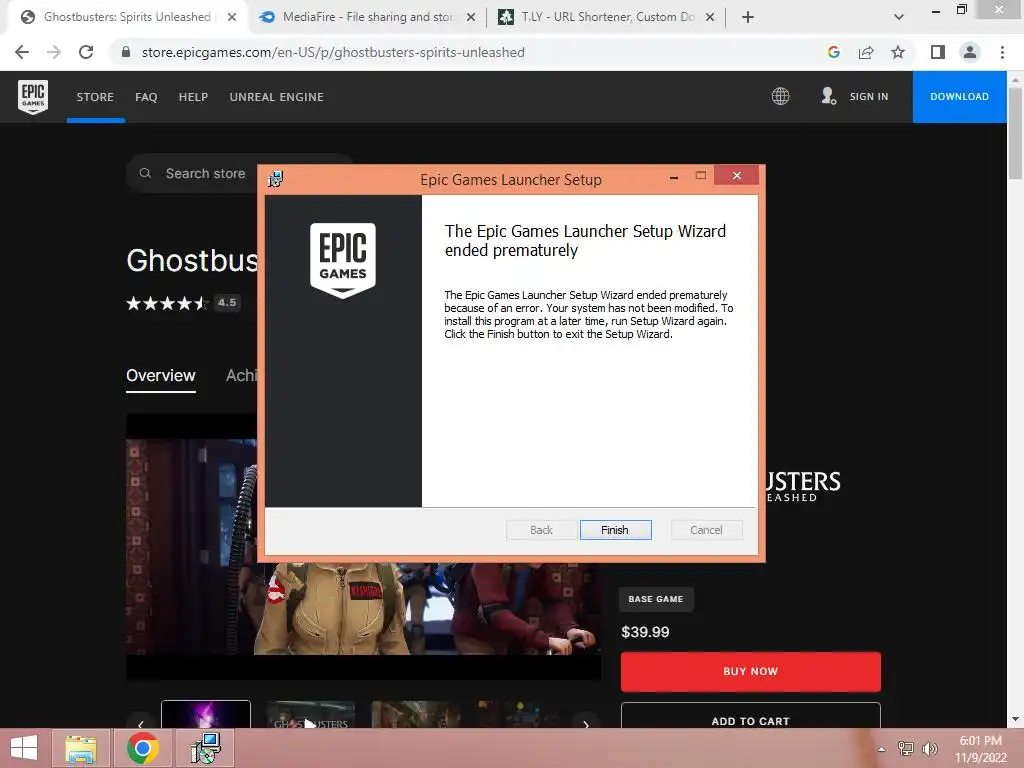This screenshot has width=1024, height=768.
Task: Click the volume speaker tray icon
Action: pos(929,749)
